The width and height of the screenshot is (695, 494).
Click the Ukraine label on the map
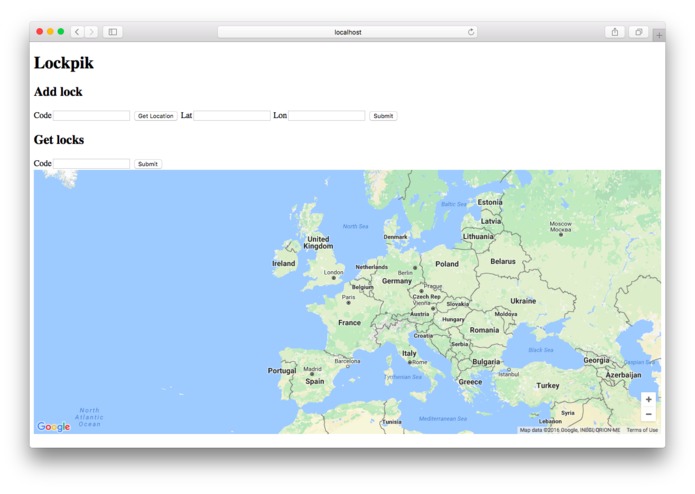(523, 301)
